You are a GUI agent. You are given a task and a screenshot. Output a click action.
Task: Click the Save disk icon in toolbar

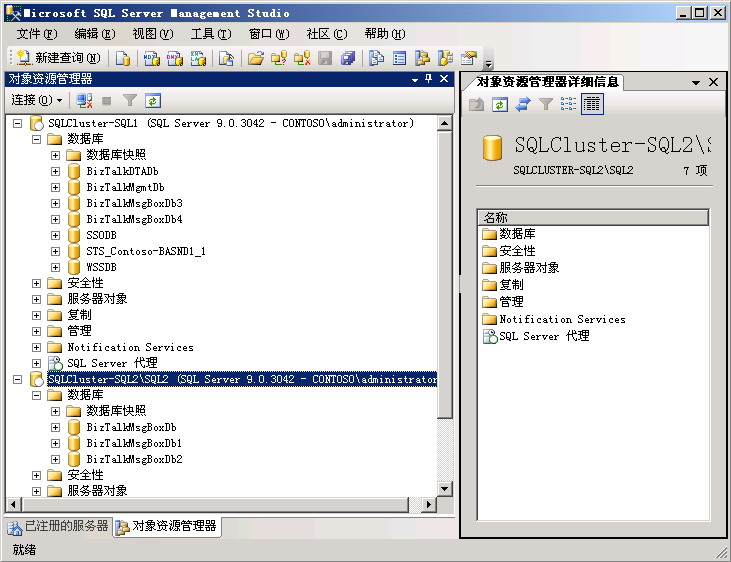click(x=325, y=58)
